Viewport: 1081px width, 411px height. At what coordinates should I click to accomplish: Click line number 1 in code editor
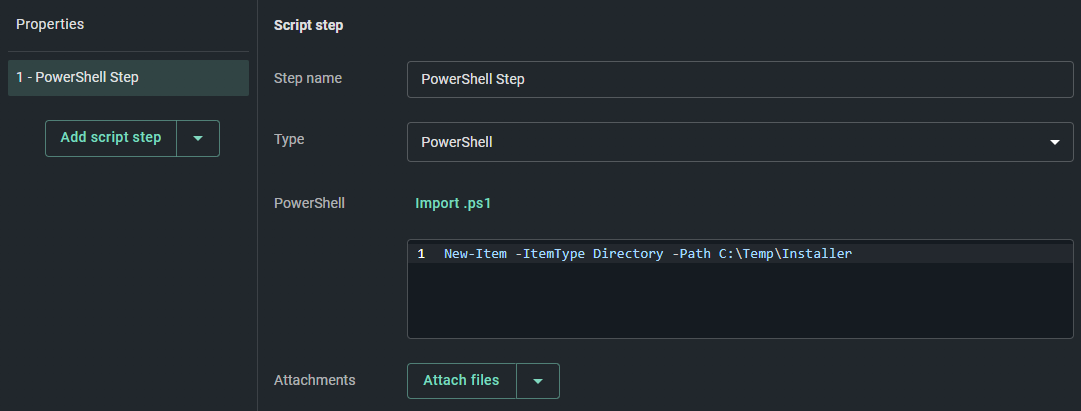pyautogui.click(x=421, y=254)
